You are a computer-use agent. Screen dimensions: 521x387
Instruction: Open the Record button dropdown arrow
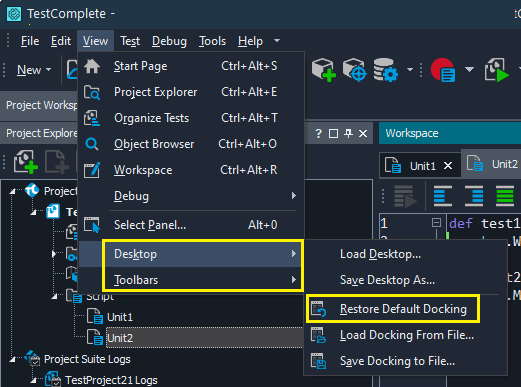tap(469, 69)
